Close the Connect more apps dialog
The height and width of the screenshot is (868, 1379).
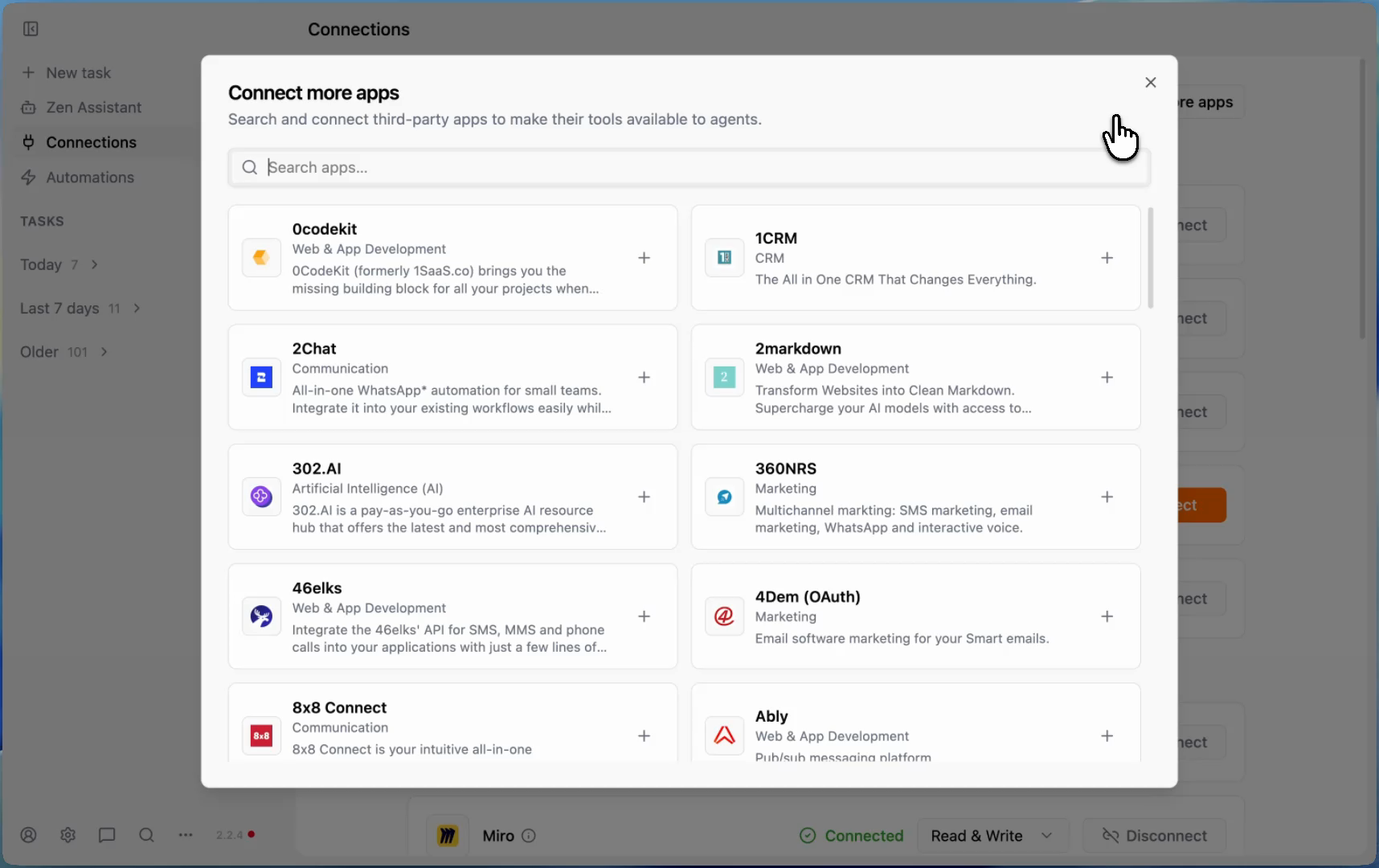(x=1150, y=82)
